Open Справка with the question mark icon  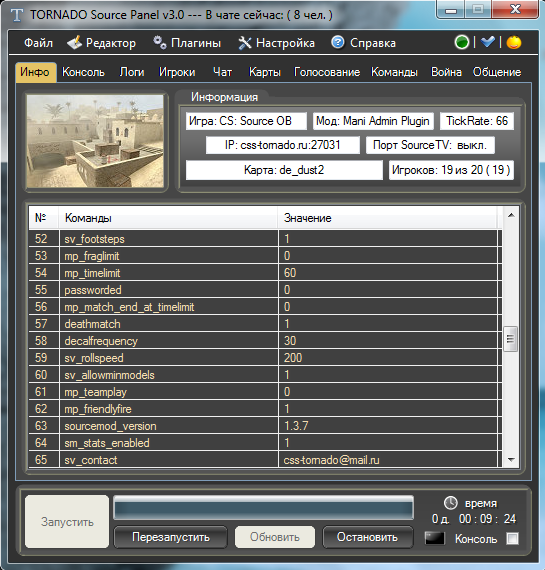tap(363, 43)
